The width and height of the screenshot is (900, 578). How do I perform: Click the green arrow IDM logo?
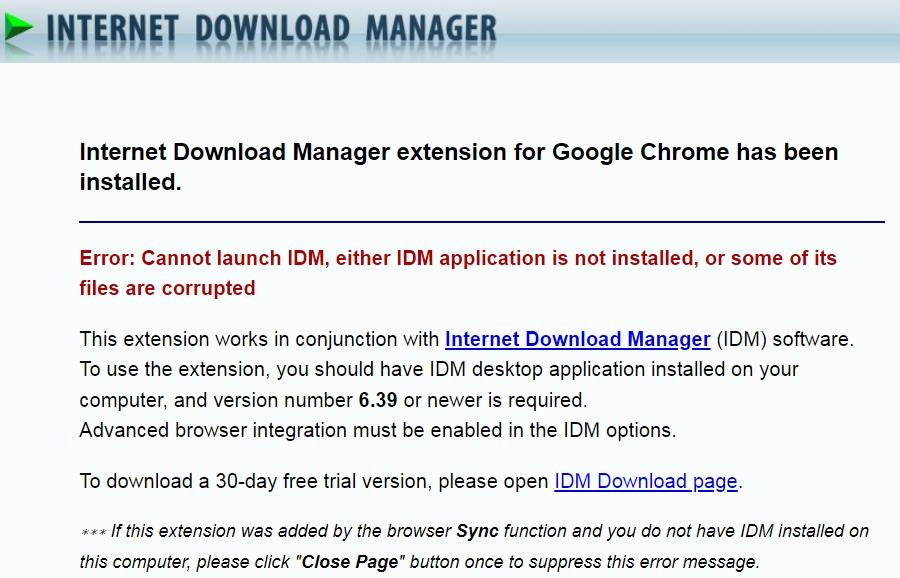click(x=17, y=28)
